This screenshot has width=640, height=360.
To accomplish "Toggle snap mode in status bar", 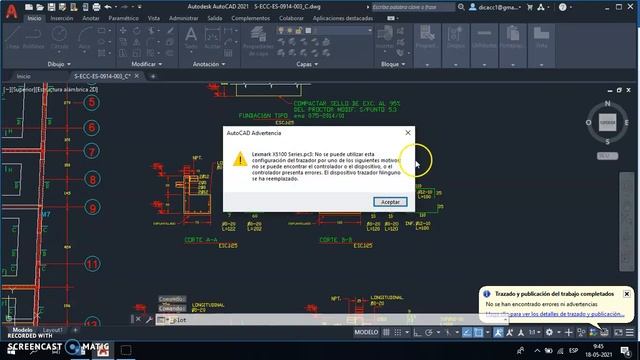I will click(398, 332).
